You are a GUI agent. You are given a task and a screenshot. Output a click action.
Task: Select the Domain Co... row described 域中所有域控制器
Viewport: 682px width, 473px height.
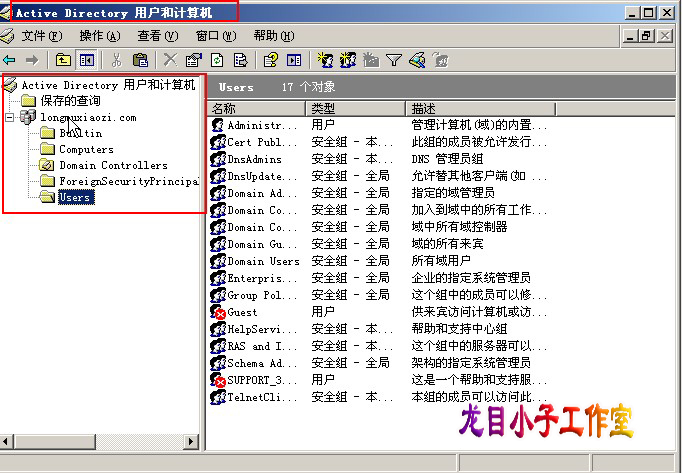(x=262, y=227)
